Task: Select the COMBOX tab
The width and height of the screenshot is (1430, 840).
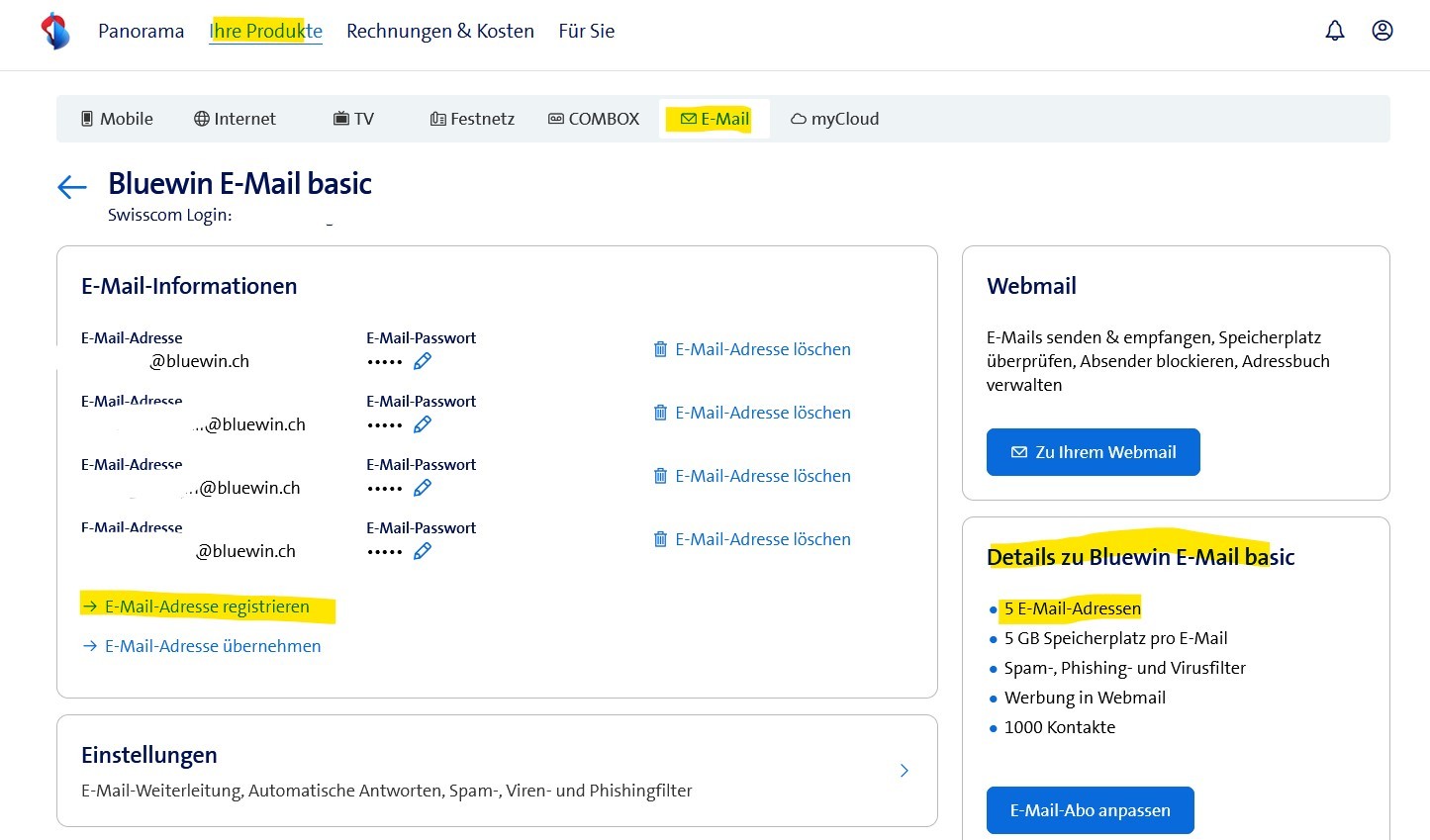Action: (594, 119)
